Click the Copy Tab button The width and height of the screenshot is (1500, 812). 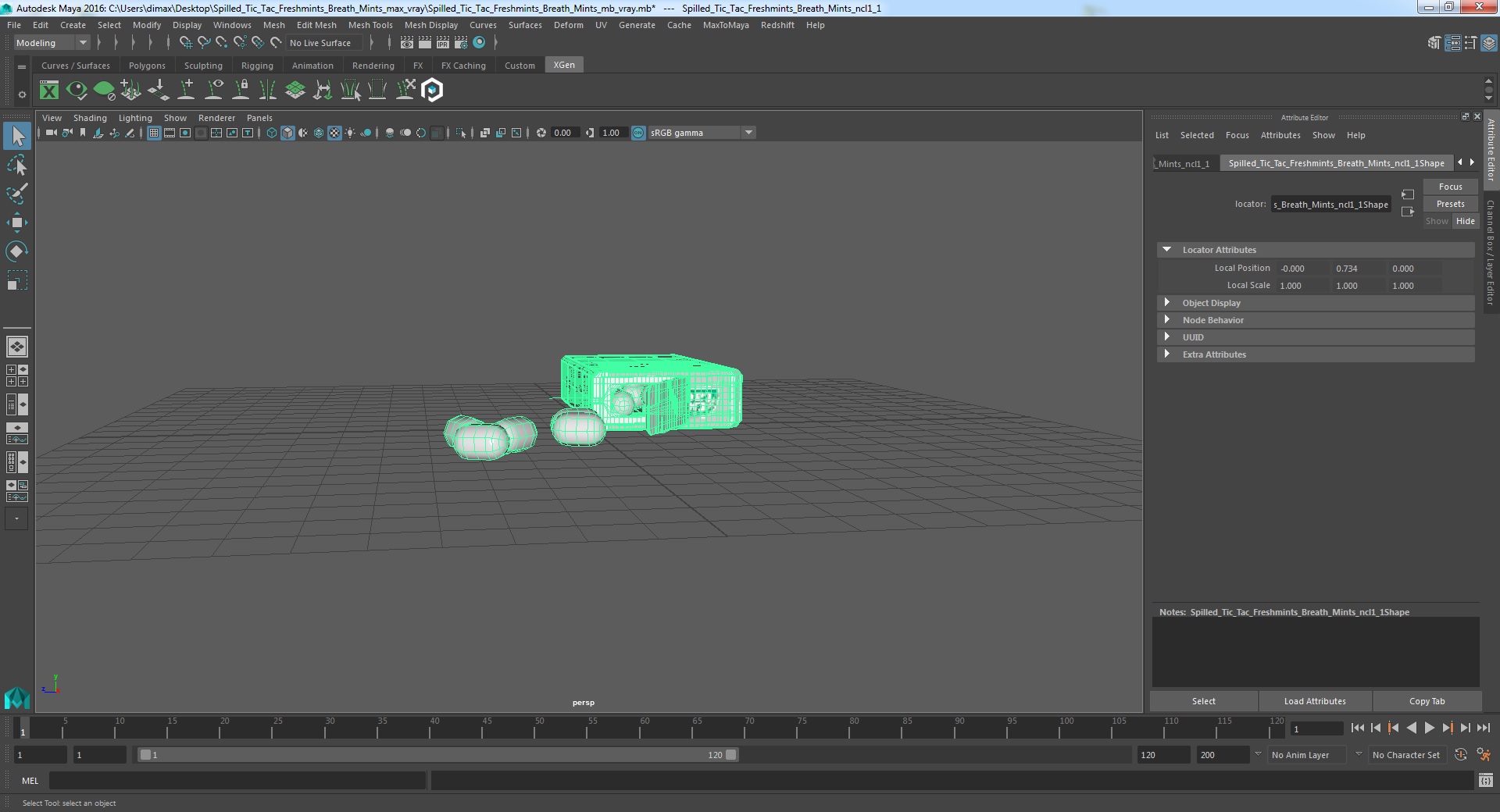click(x=1427, y=701)
